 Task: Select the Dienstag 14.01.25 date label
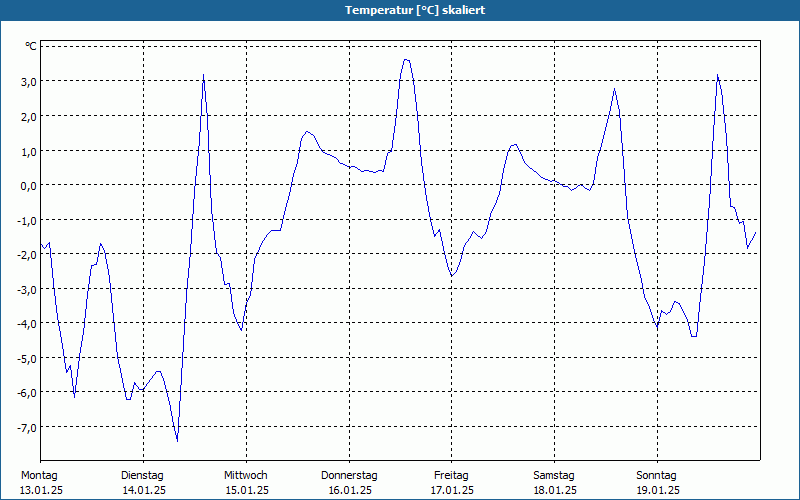click(143, 483)
